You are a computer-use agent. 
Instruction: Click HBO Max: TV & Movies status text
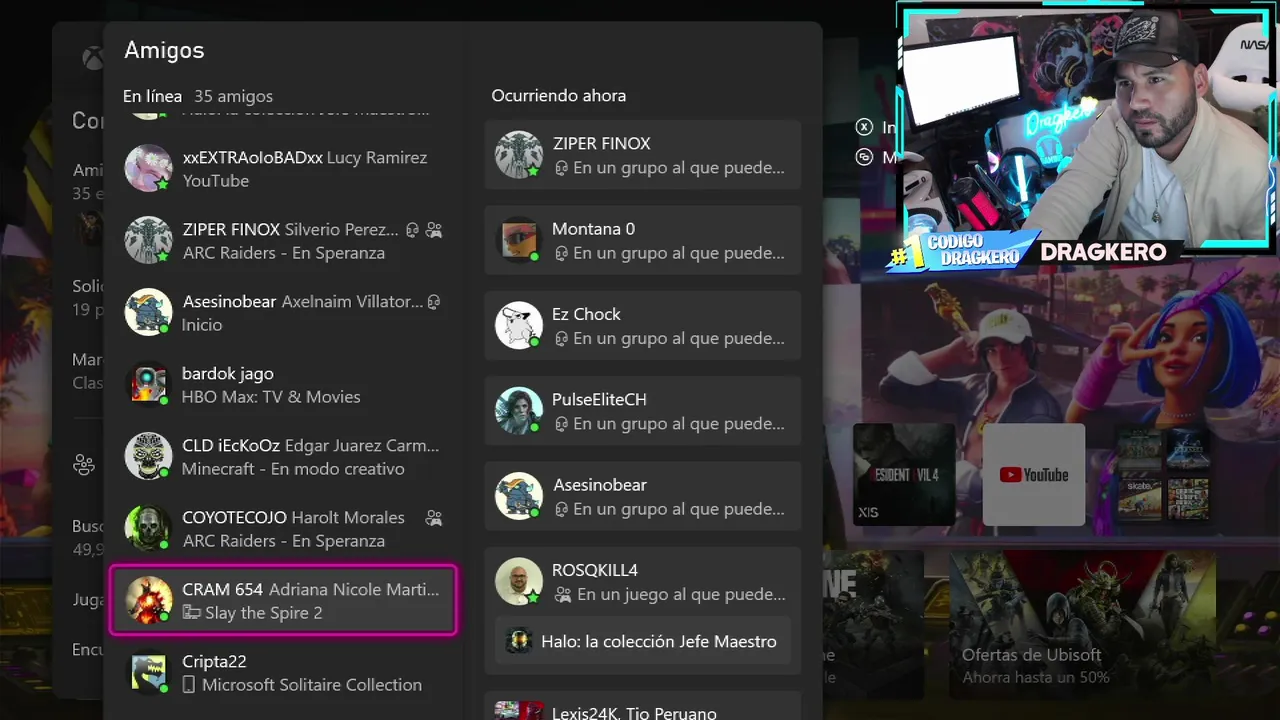pyautogui.click(x=271, y=397)
